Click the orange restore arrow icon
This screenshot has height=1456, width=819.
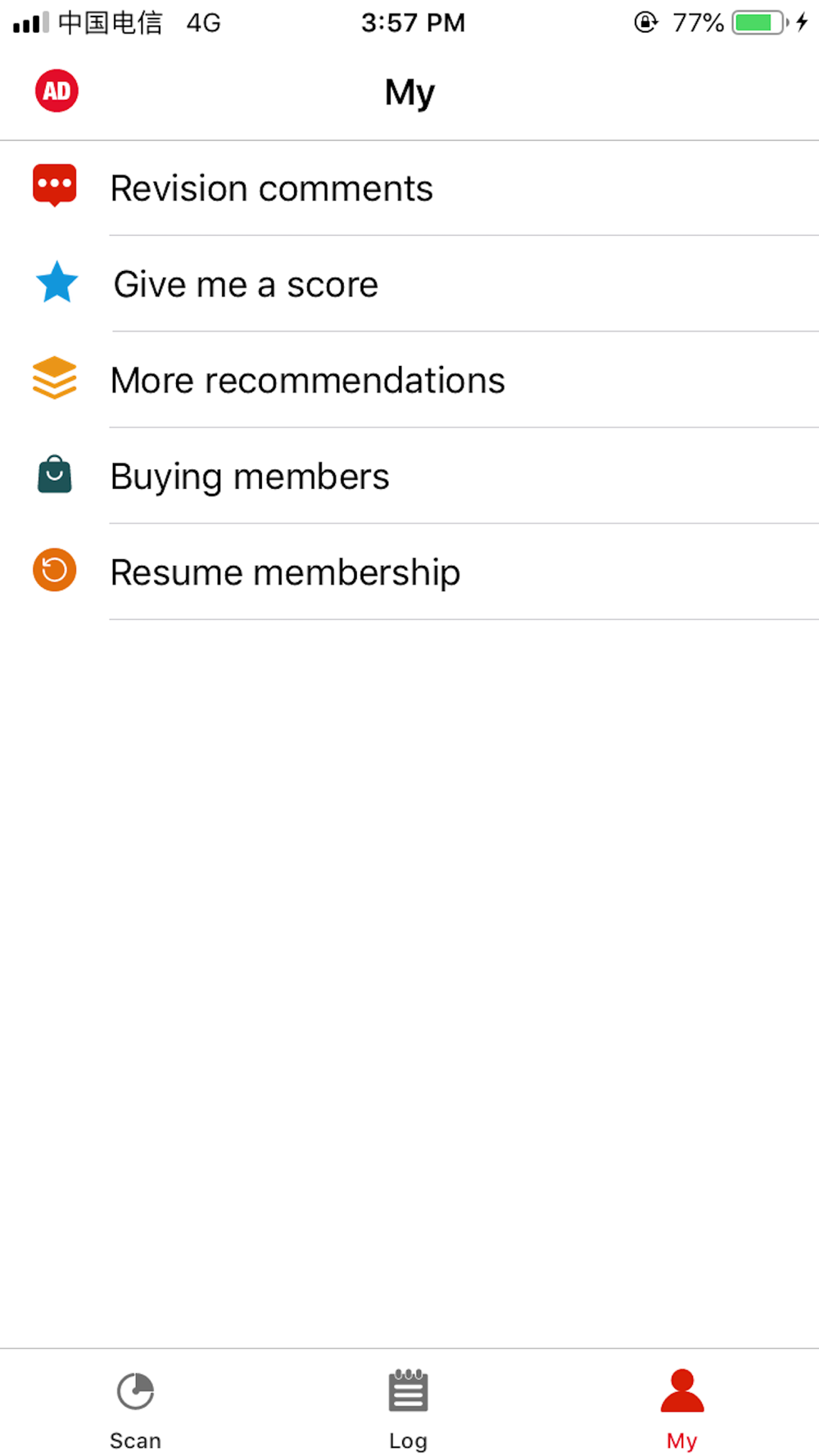(x=55, y=570)
